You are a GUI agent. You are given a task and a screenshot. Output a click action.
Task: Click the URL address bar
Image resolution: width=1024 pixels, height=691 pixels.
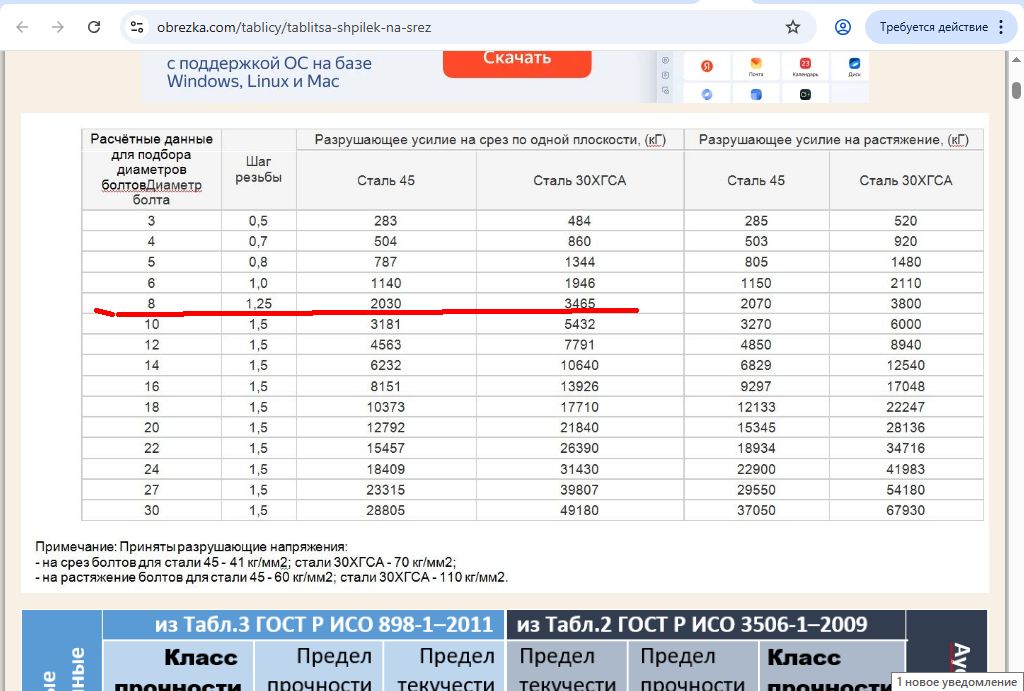tap(450, 27)
